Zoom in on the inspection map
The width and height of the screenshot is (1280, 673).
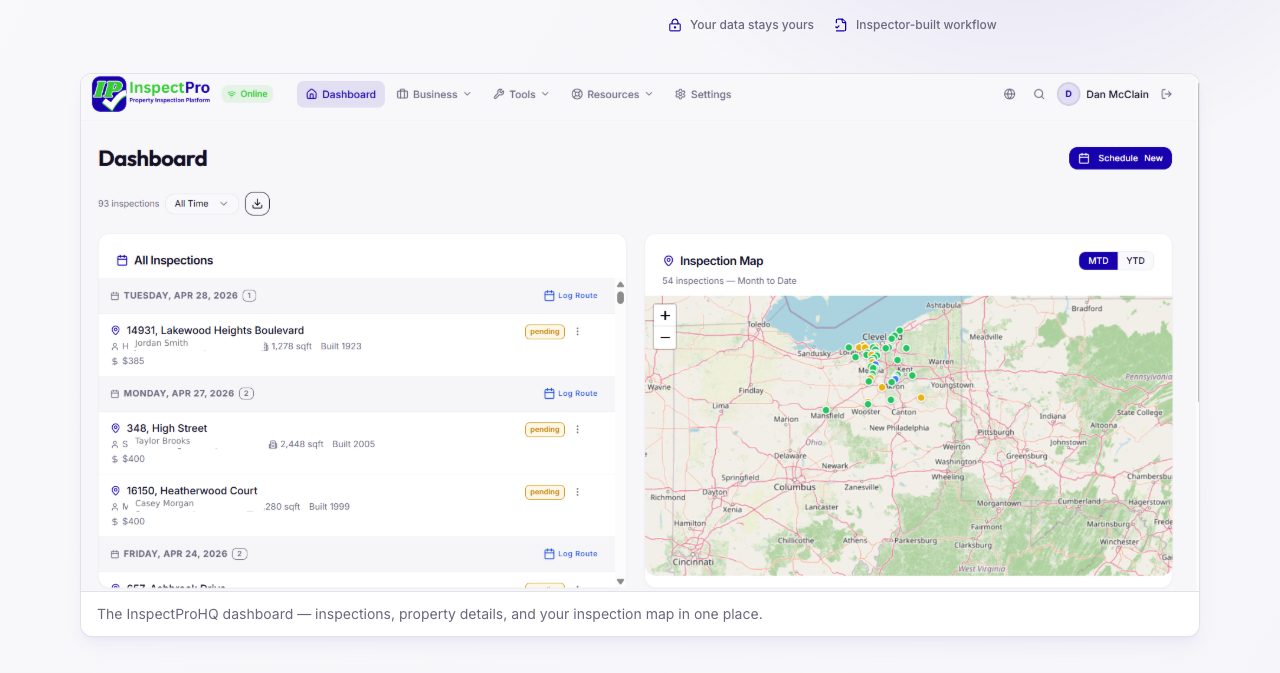pyautogui.click(x=665, y=315)
